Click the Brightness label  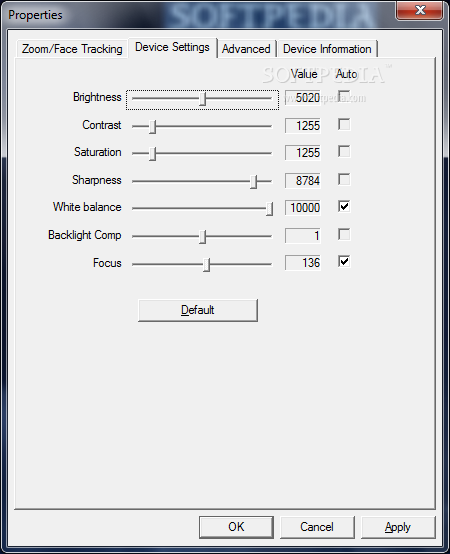coord(97,97)
